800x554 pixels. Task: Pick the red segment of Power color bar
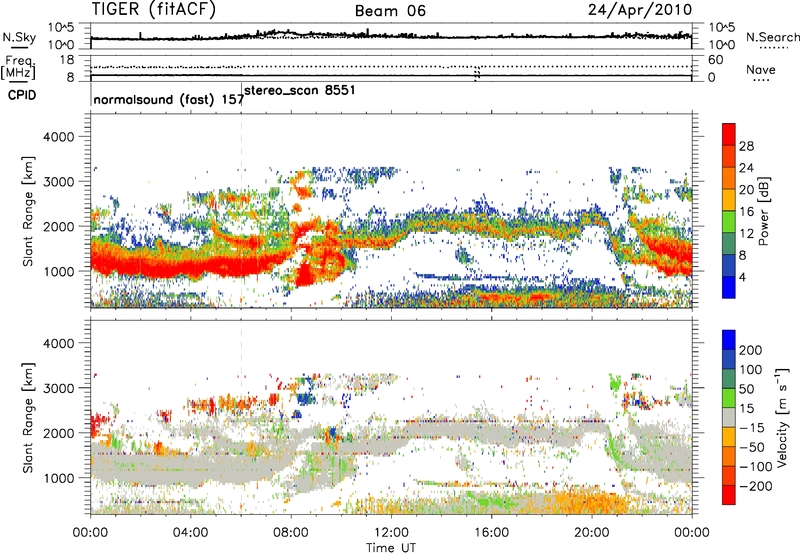tap(729, 135)
